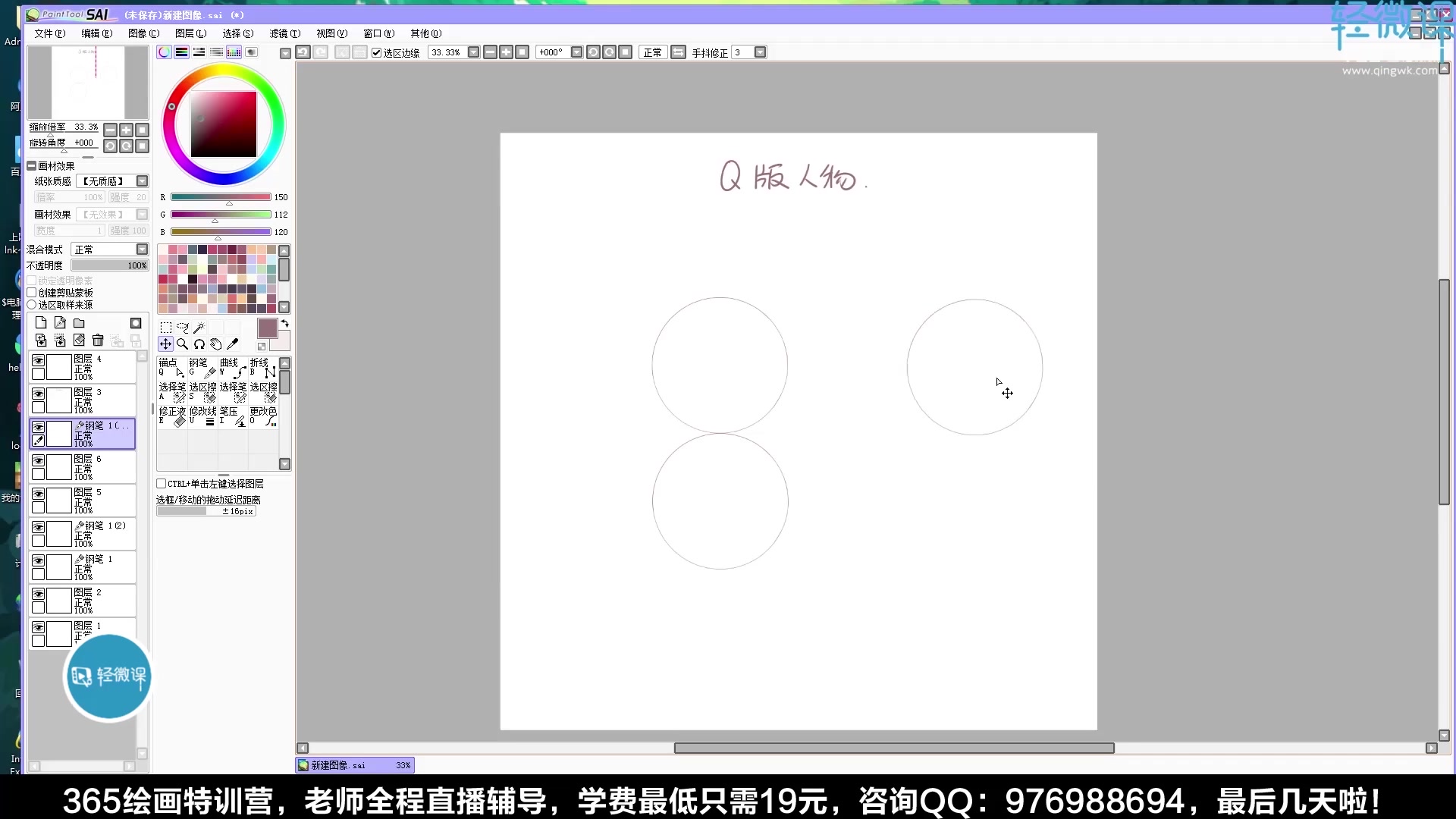
Task: Open the 滤镜 menu
Action: [x=284, y=33]
